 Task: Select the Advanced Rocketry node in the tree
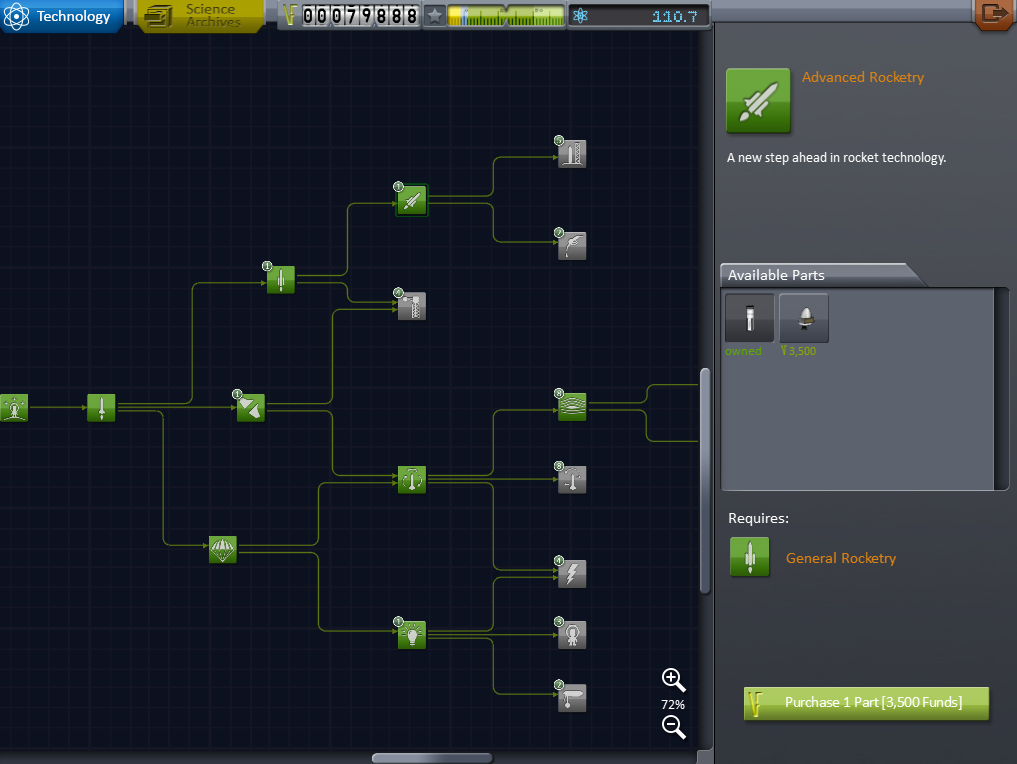pos(412,200)
